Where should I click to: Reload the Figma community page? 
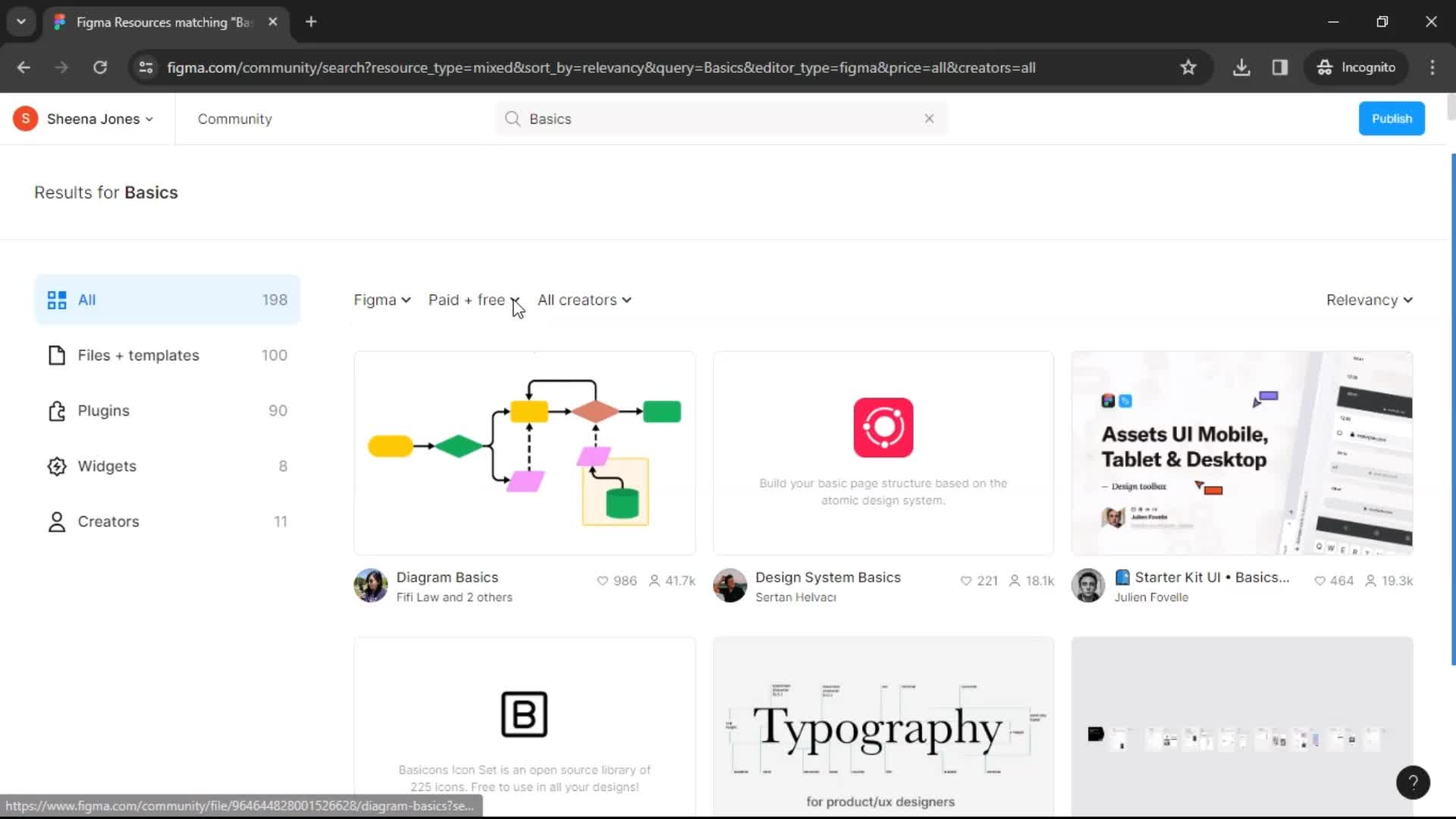[100, 67]
